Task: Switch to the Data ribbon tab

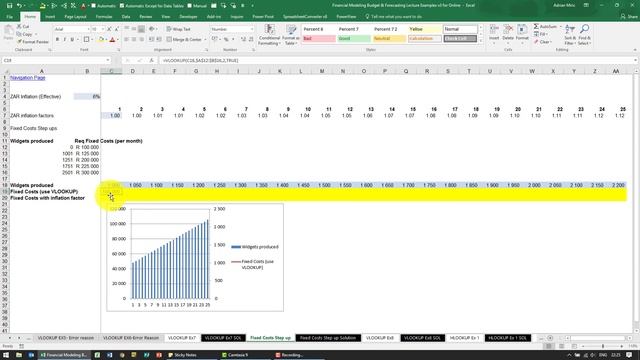Action: pos(126,17)
